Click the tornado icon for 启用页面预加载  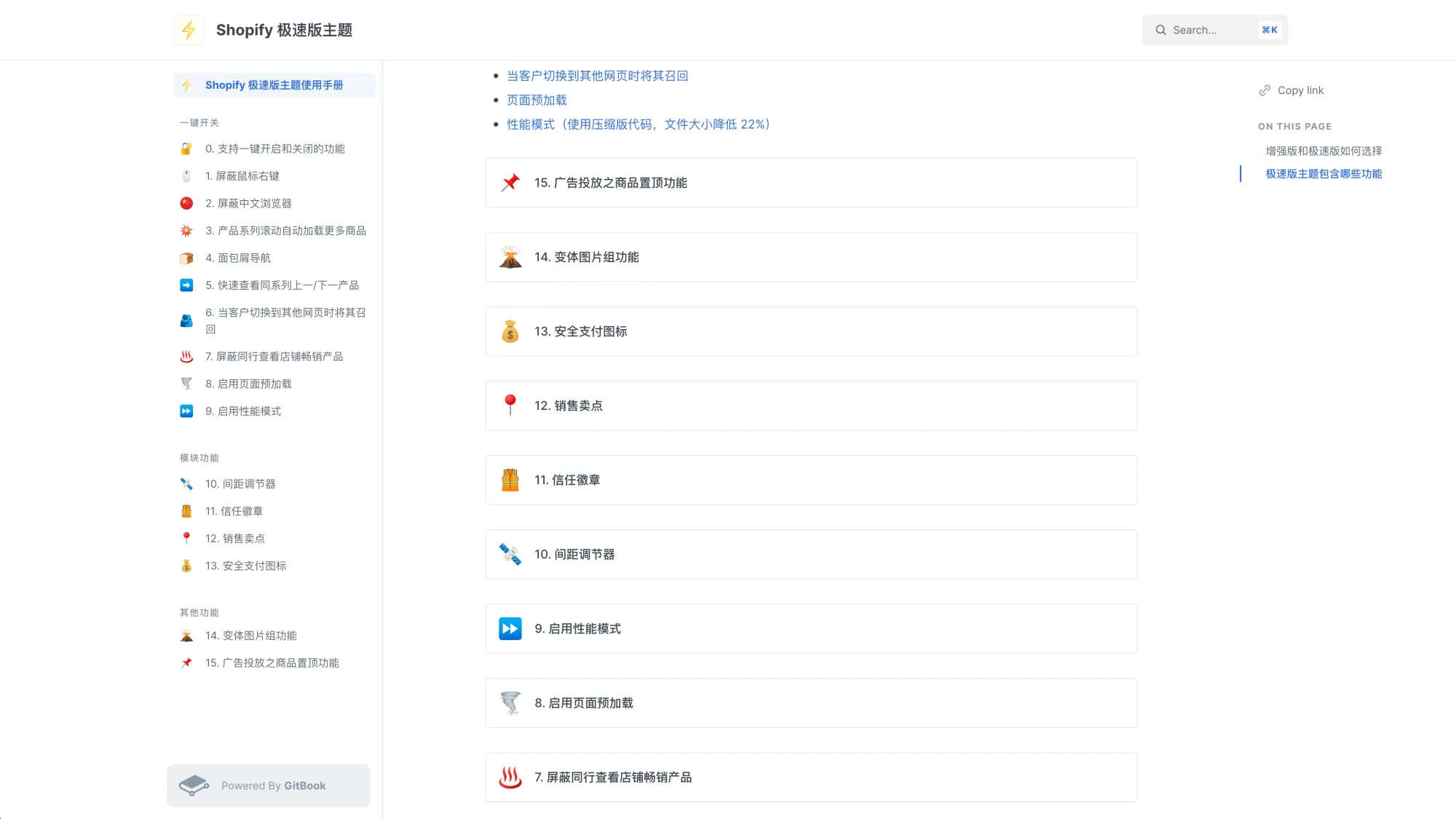pyautogui.click(x=510, y=703)
